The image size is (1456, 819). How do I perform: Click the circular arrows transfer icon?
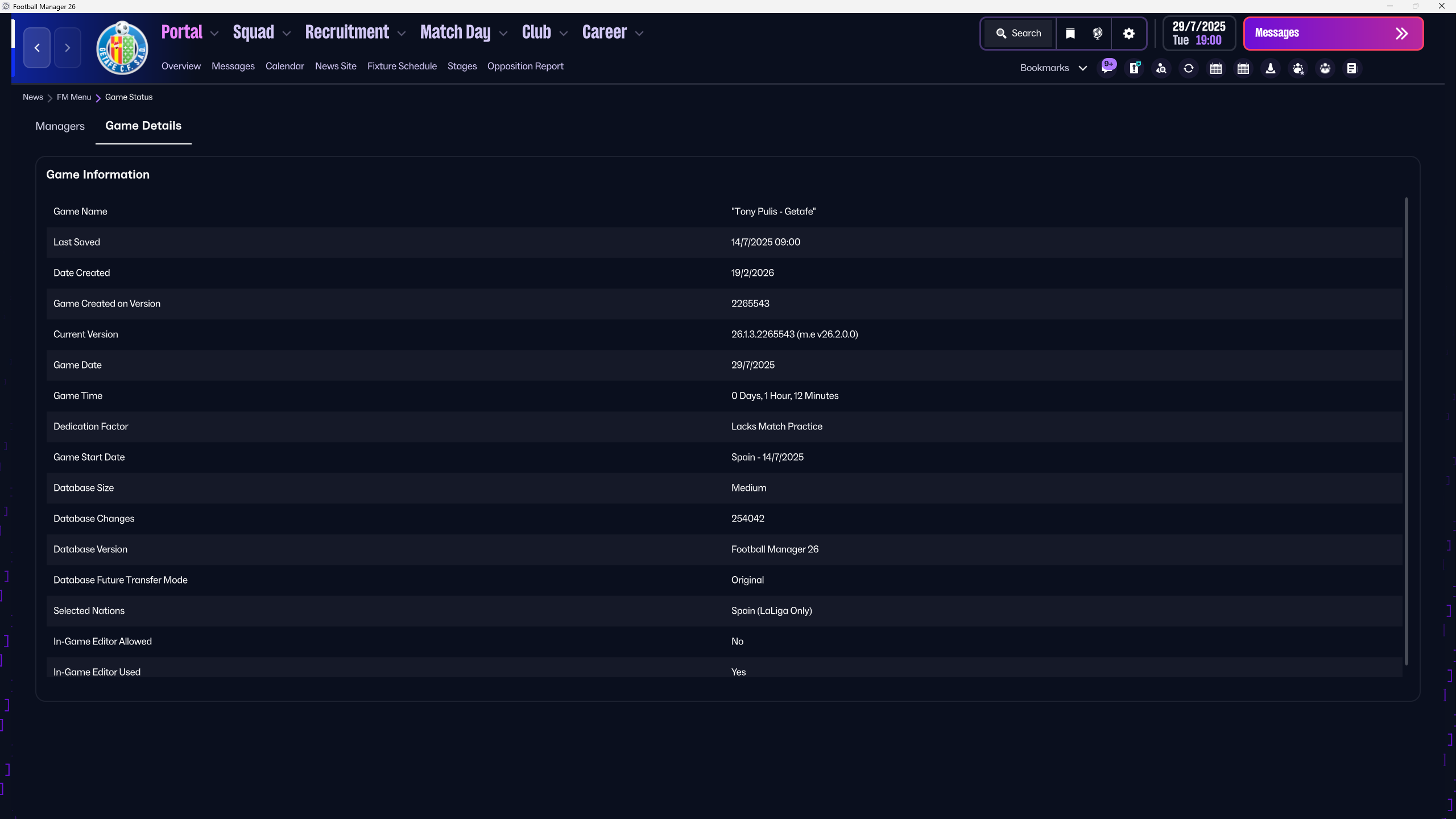[x=1189, y=68]
